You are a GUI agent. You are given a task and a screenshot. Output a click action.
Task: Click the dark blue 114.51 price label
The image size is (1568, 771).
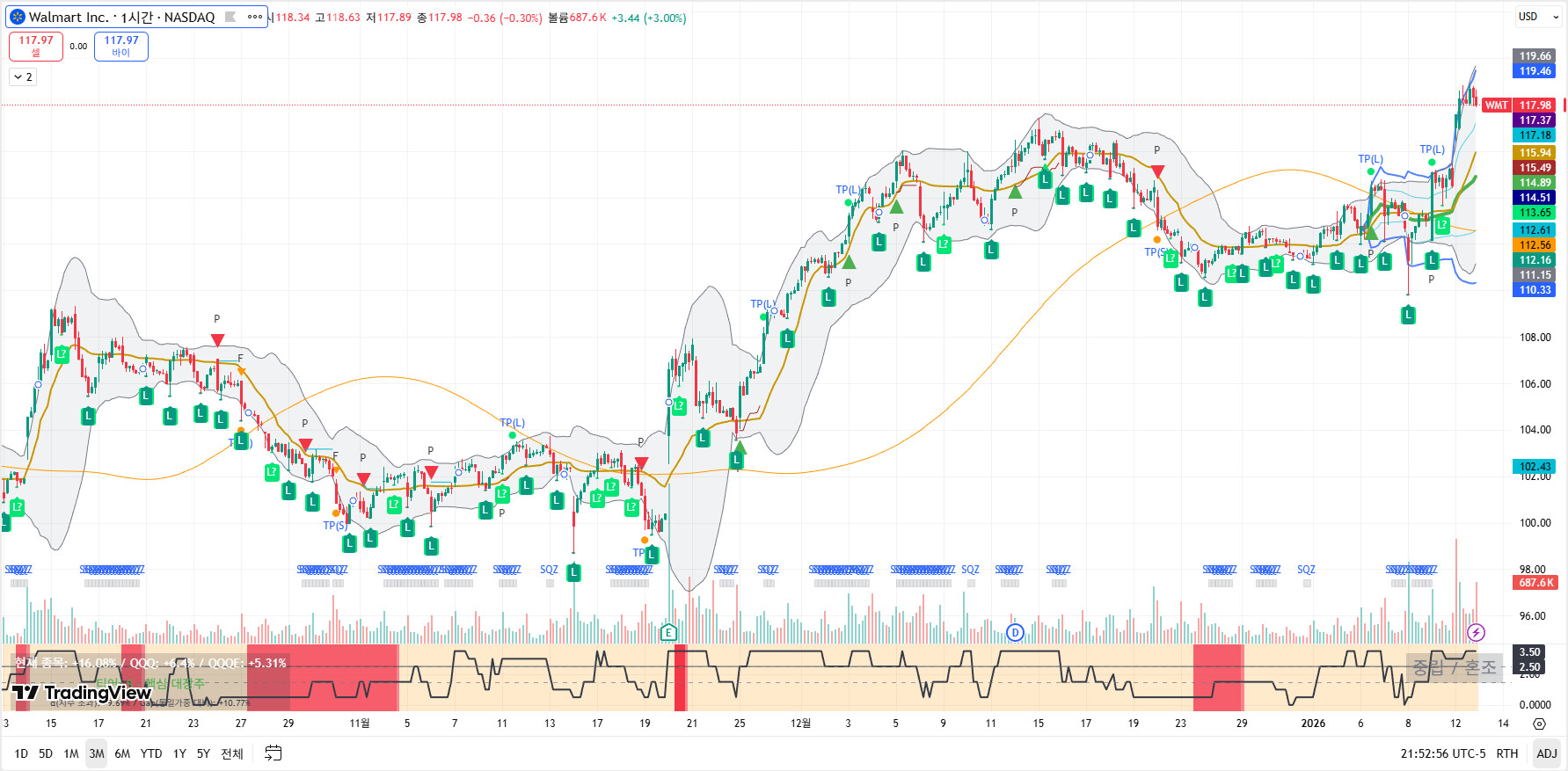coord(1535,198)
